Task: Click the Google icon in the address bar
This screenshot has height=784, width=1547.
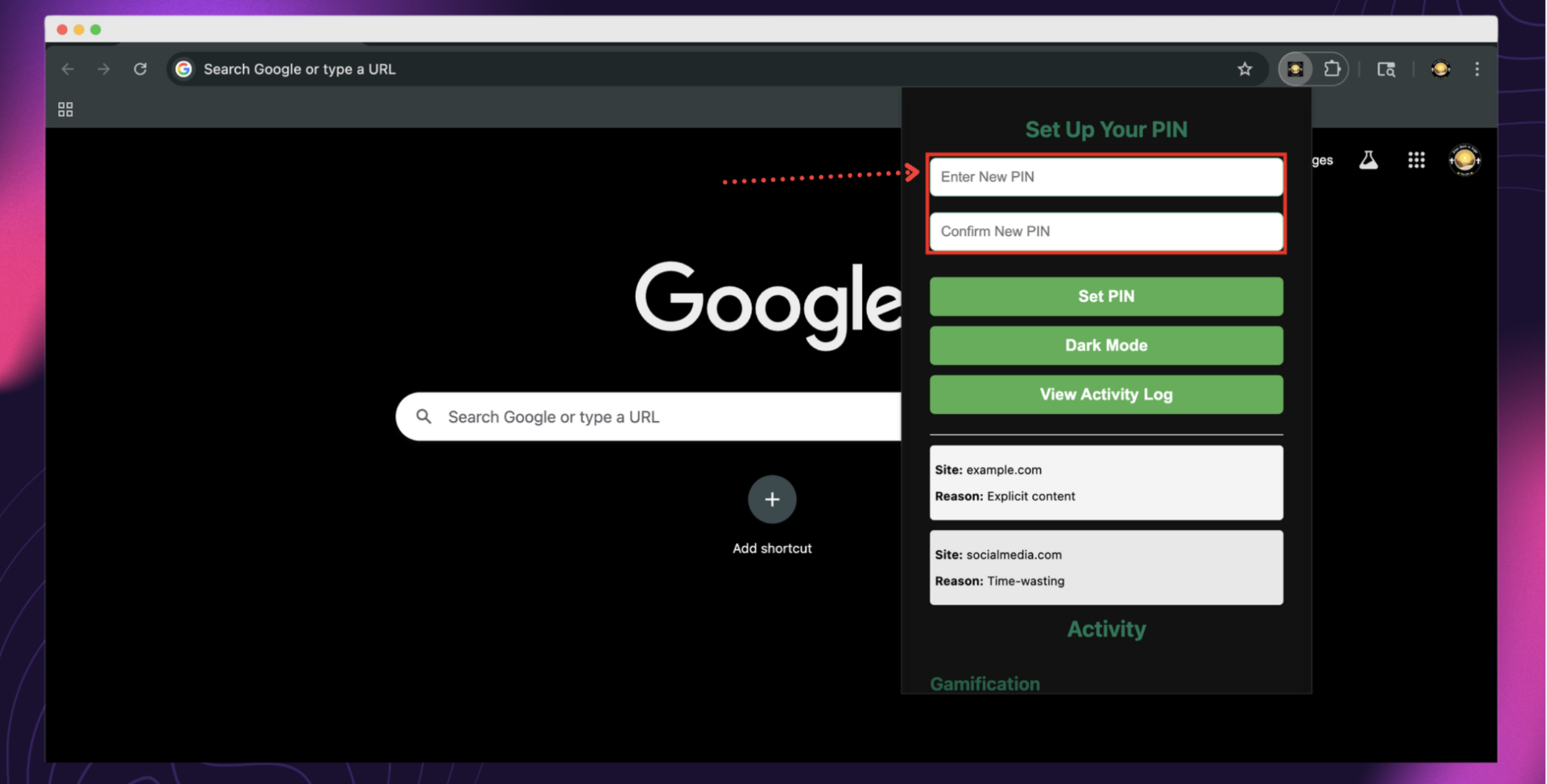Action: click(x=184, y=69)
